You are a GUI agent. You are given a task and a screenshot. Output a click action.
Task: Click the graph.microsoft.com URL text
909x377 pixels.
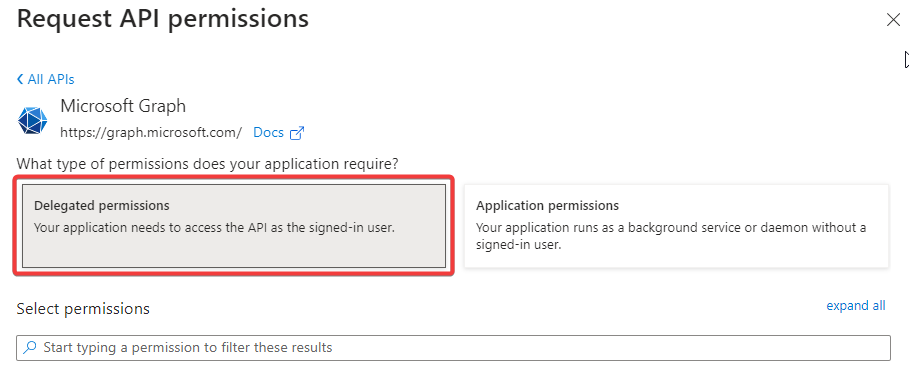pos(151,133)
